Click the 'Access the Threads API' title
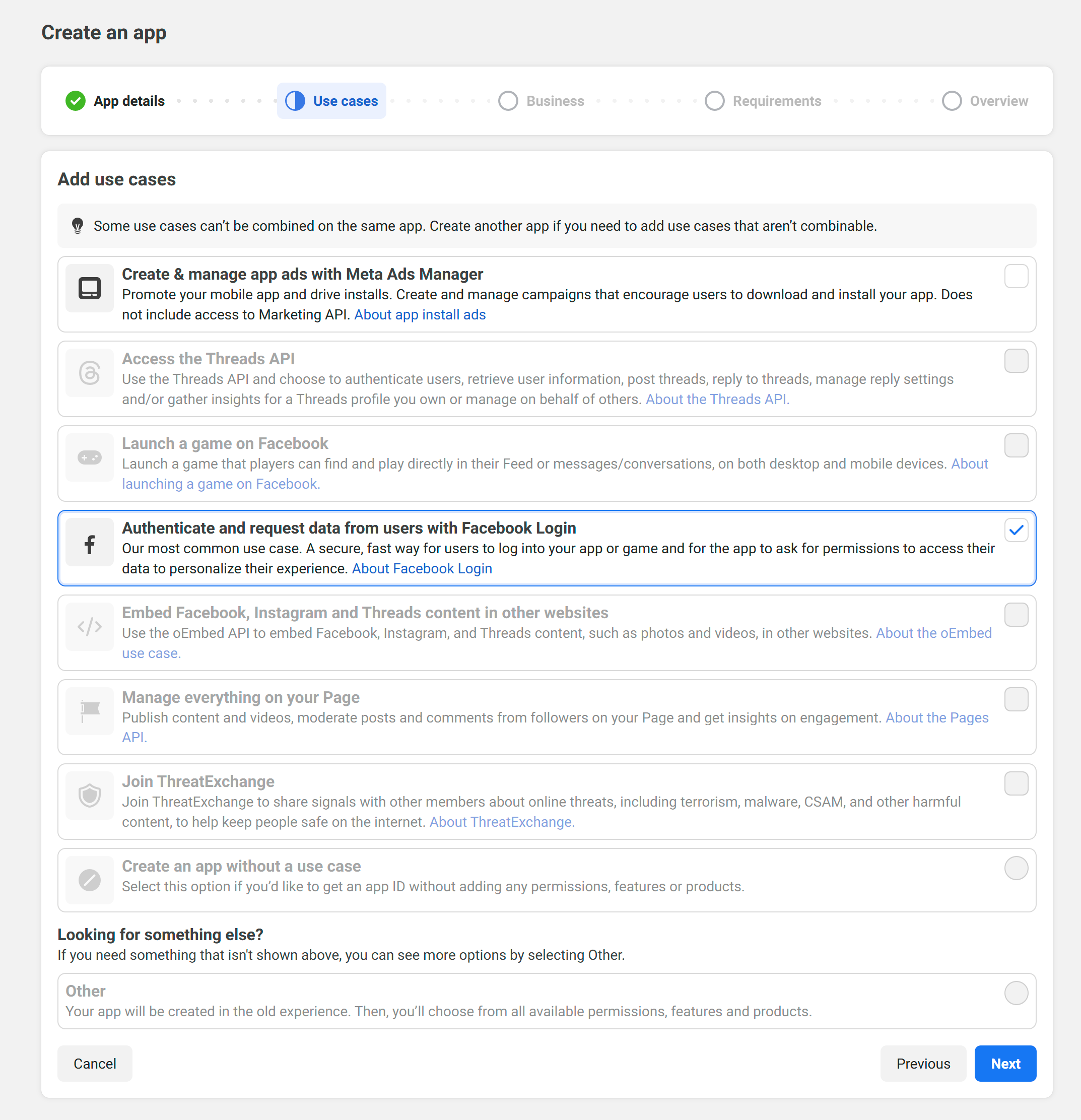Image resolution: width=1081 pixels, height=1120 pixels. (208, 359)
